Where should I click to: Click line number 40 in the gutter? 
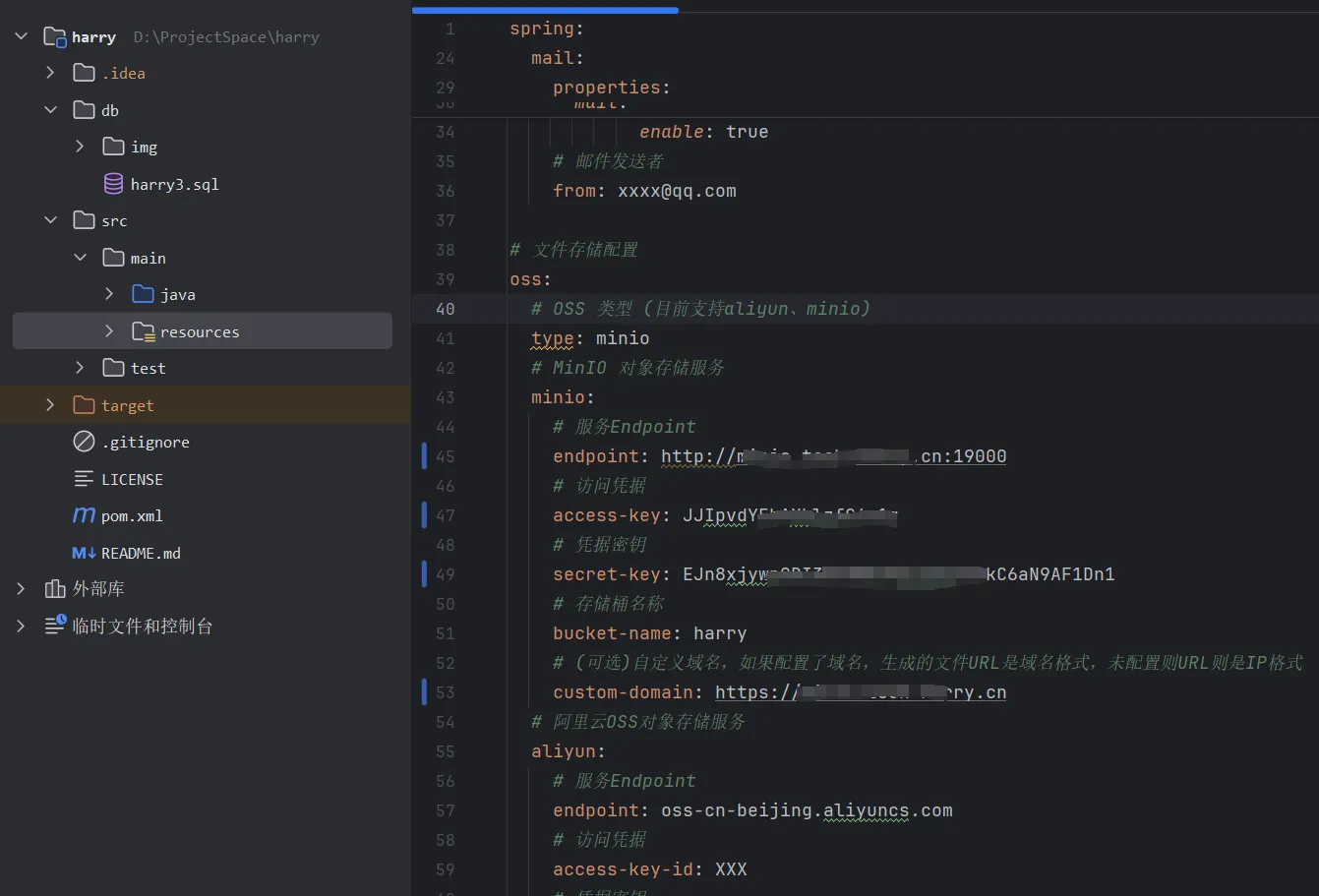tap(445, 309)
